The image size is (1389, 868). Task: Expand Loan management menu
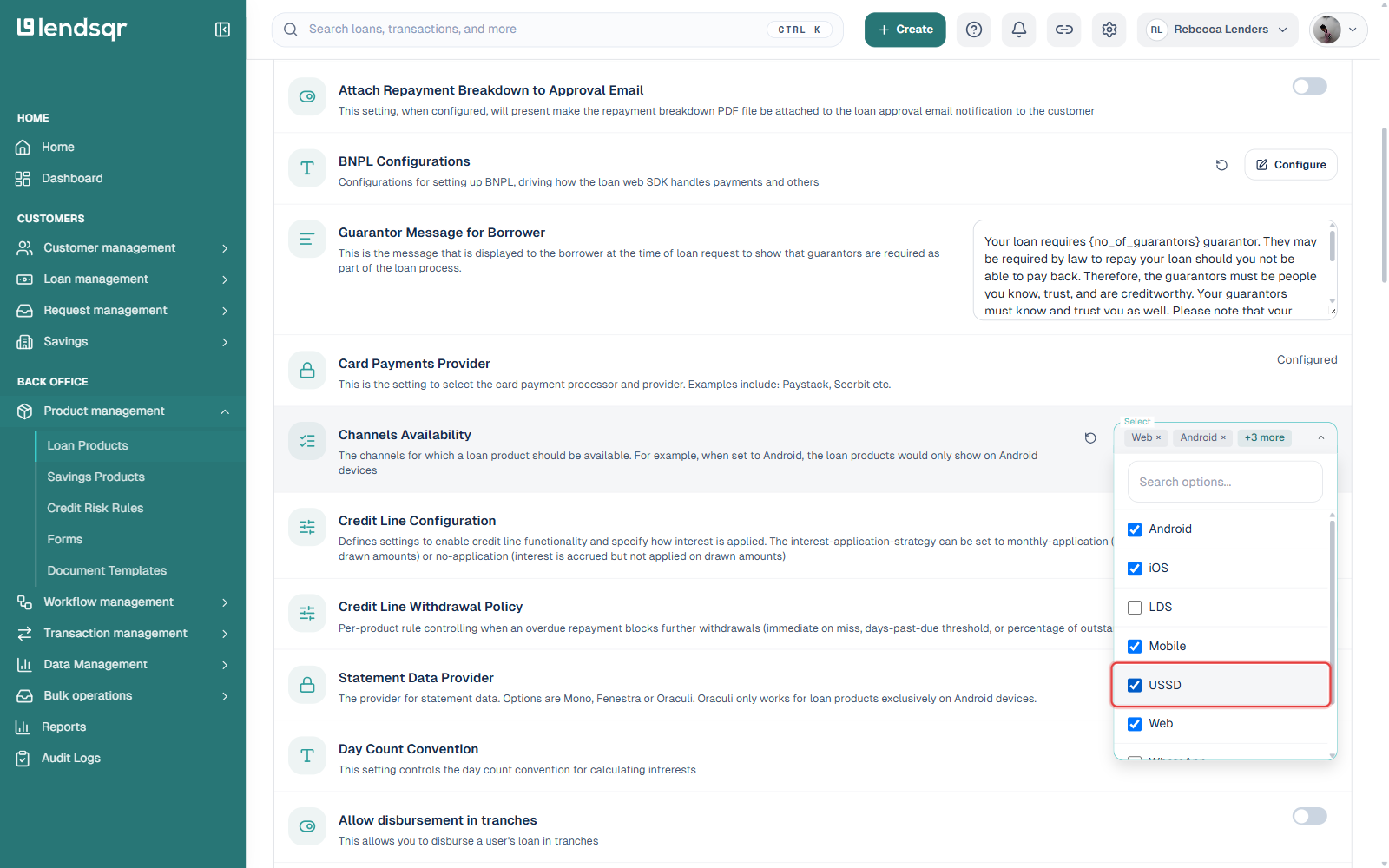point(122,279)
